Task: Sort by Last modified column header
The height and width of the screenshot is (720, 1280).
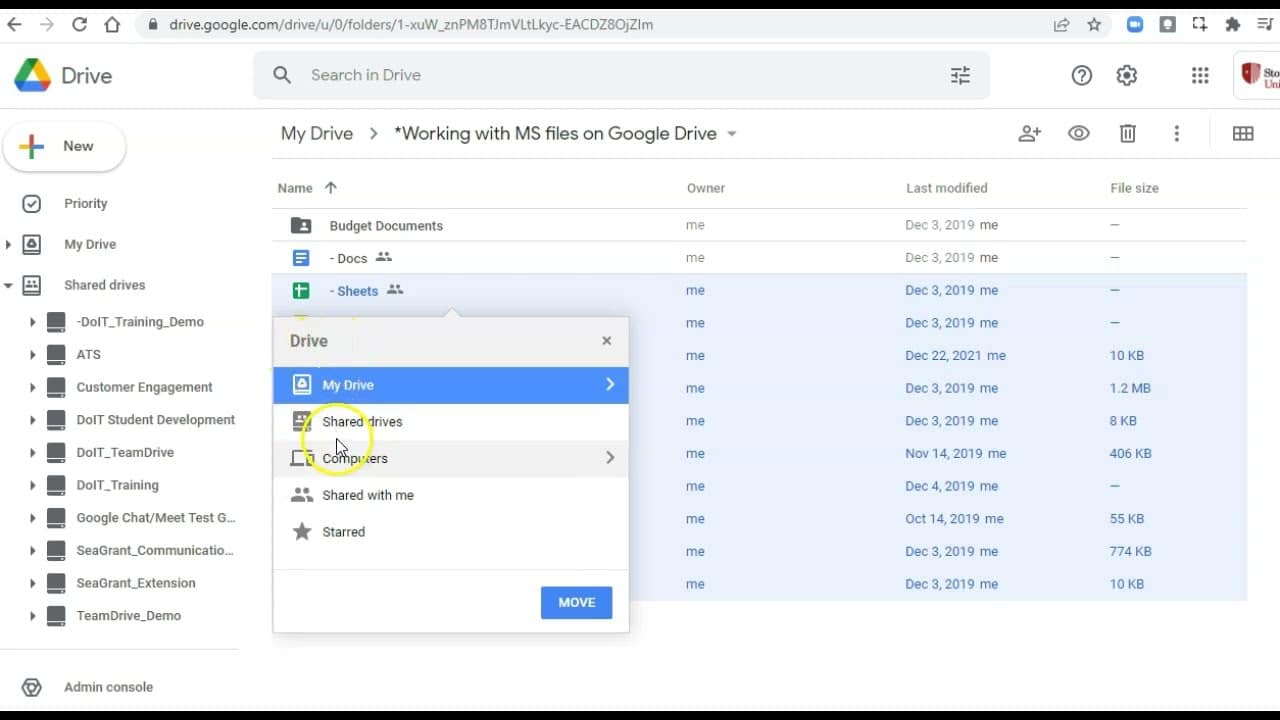Action: [x=946, y=188]
